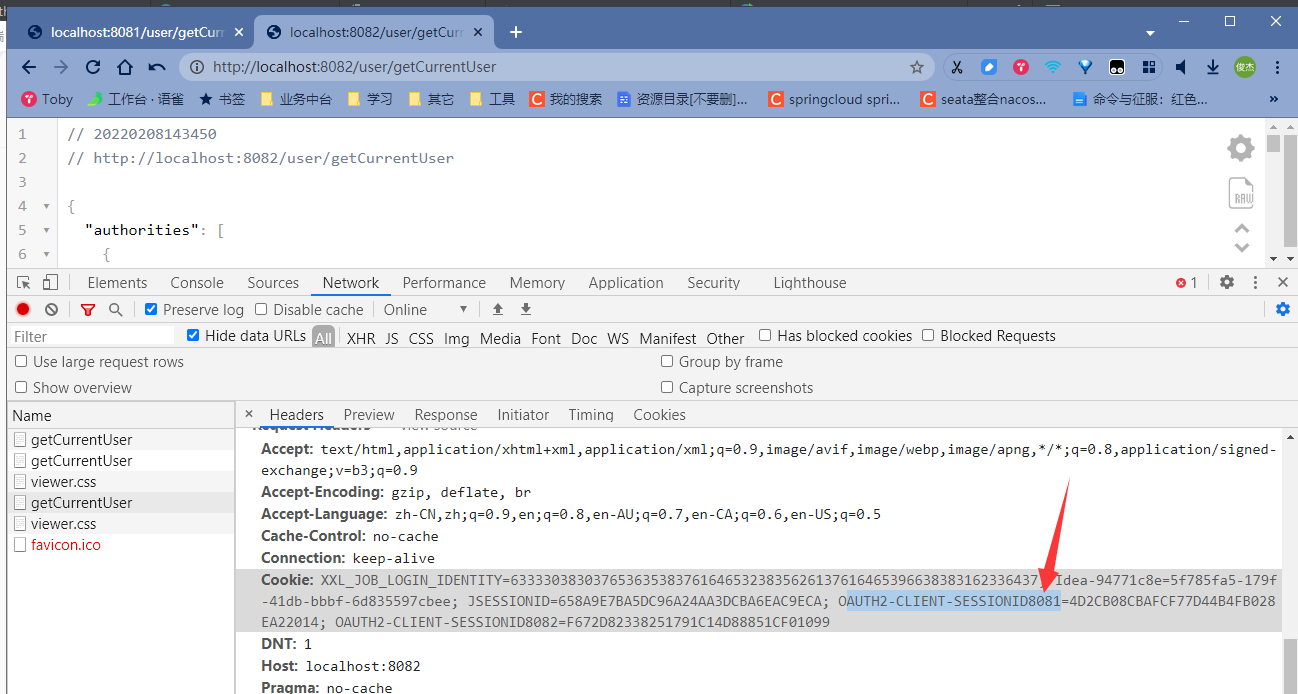Switch to the Application panel

click(x=626, y=282)
